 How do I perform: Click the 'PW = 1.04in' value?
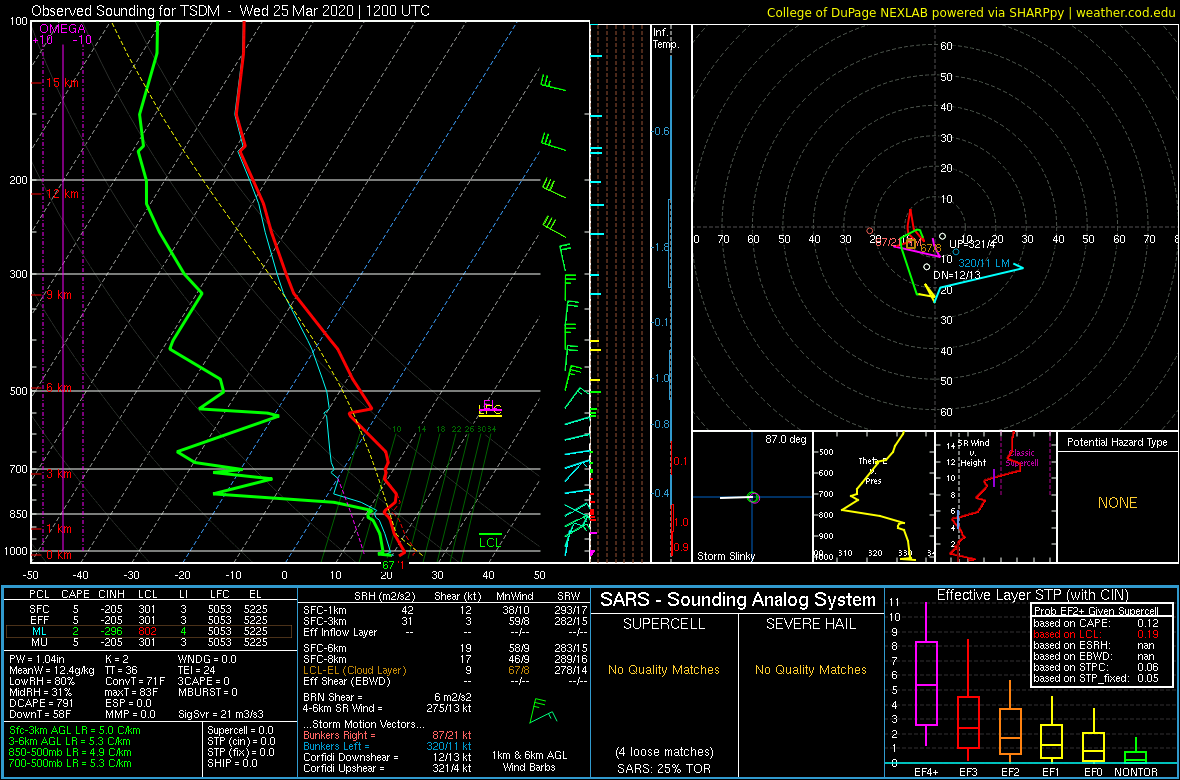[39, 659]
